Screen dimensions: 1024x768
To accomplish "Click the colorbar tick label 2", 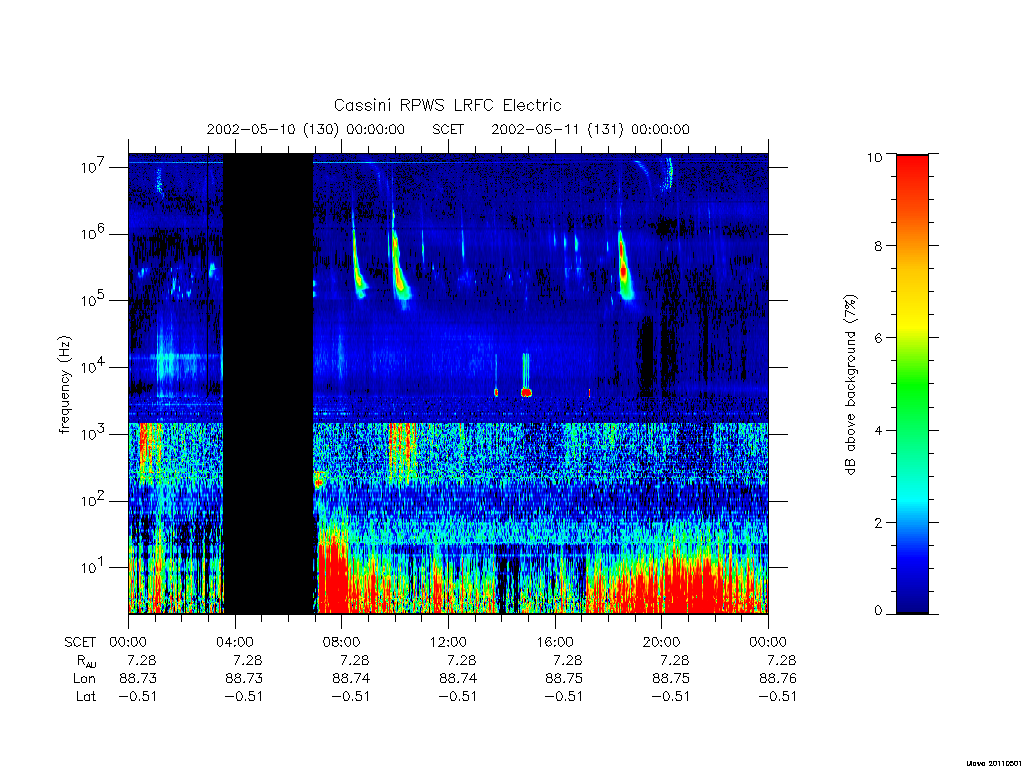I will click(x=878, y=522).
